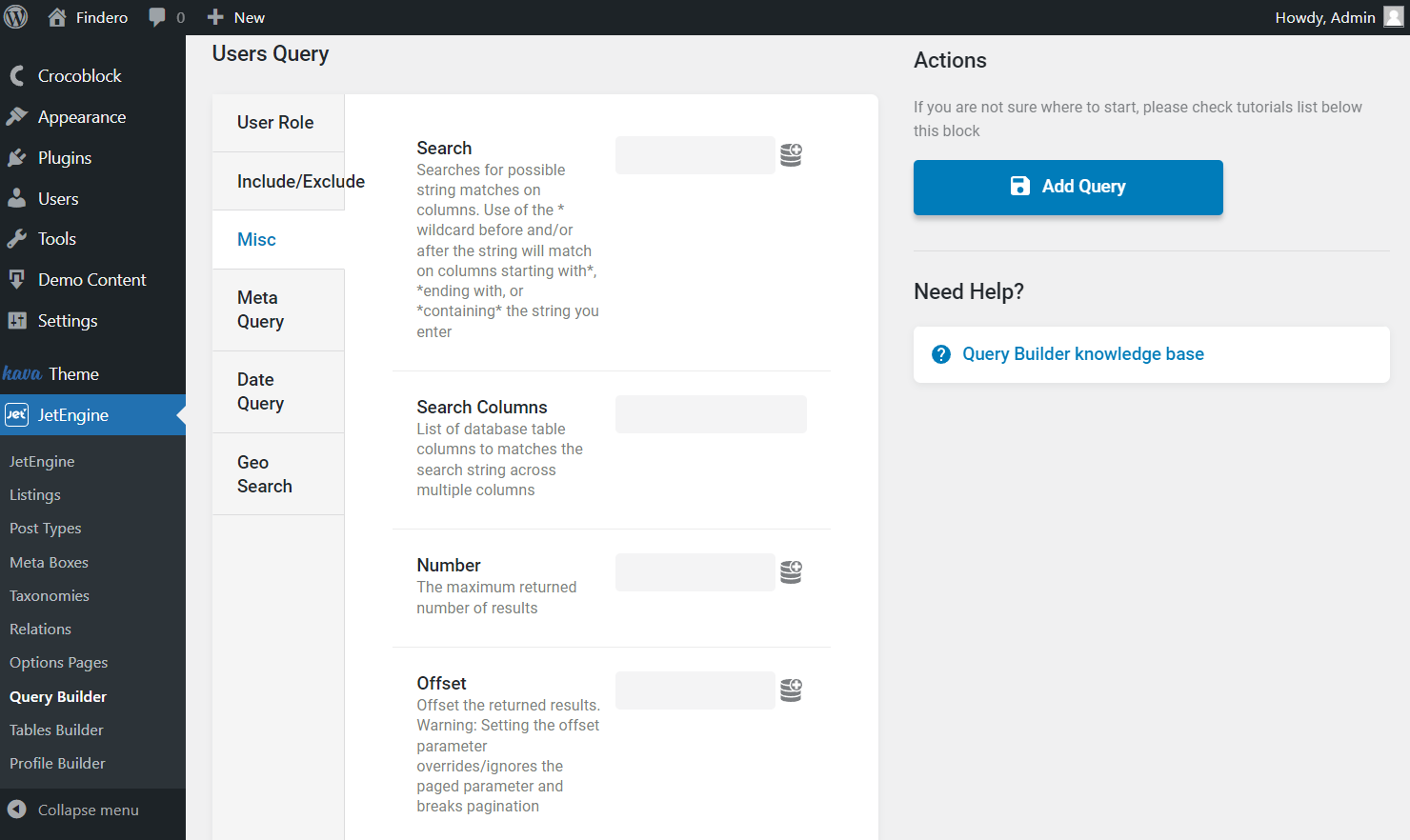Open dynamic tag icon for Number field
Image resolution: width=1410 pixels, height=840 pixels.
(791, 572)
